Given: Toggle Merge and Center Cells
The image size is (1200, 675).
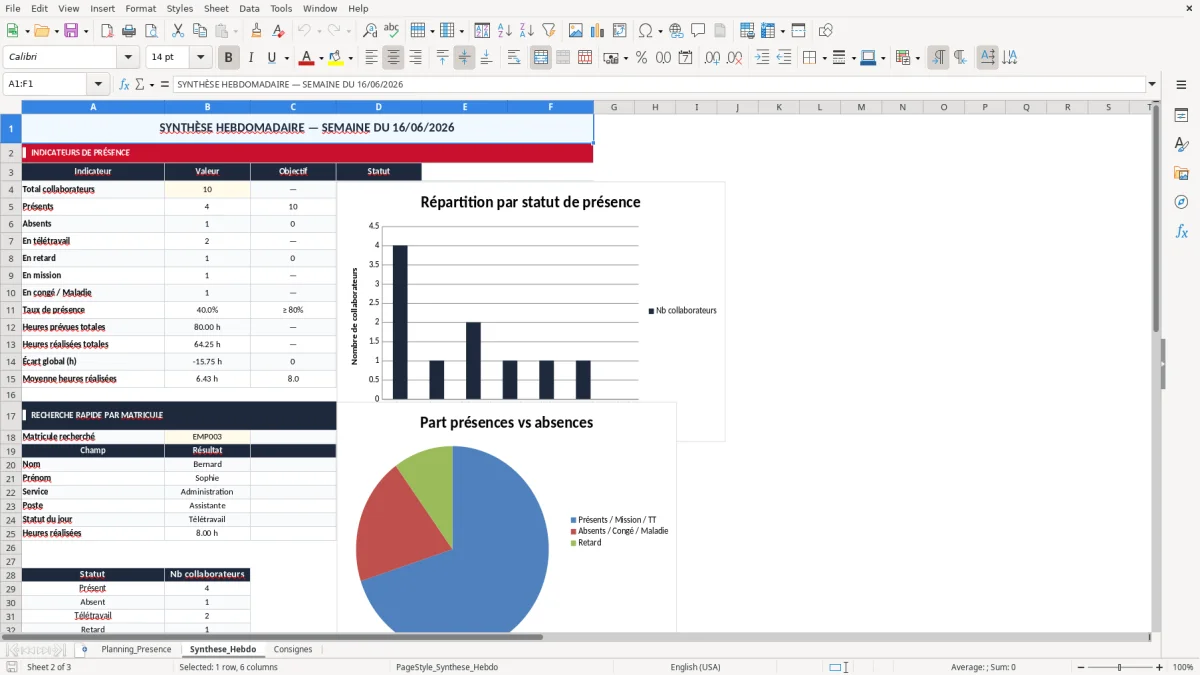Looking at the screenshot, I should pos(541,58).
